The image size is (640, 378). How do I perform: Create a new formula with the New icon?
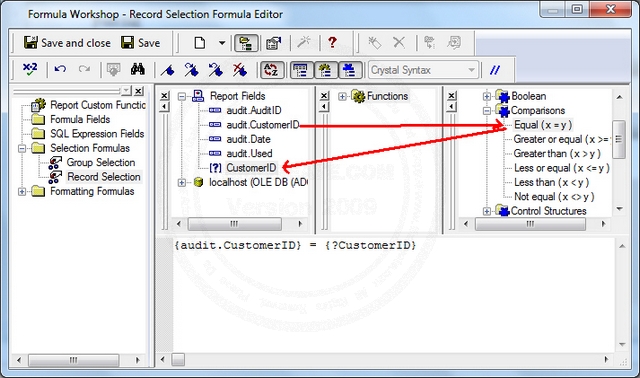[x=200, y=43]
